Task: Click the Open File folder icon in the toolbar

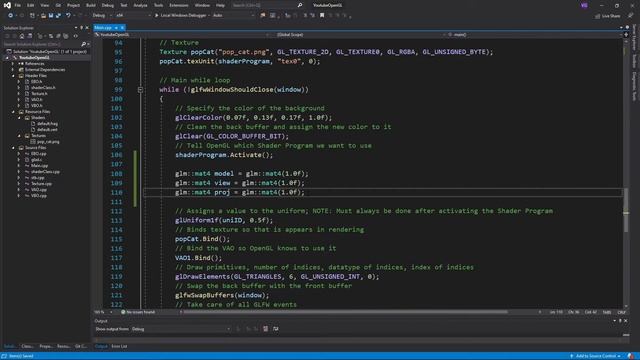Action: pos(43,16)
